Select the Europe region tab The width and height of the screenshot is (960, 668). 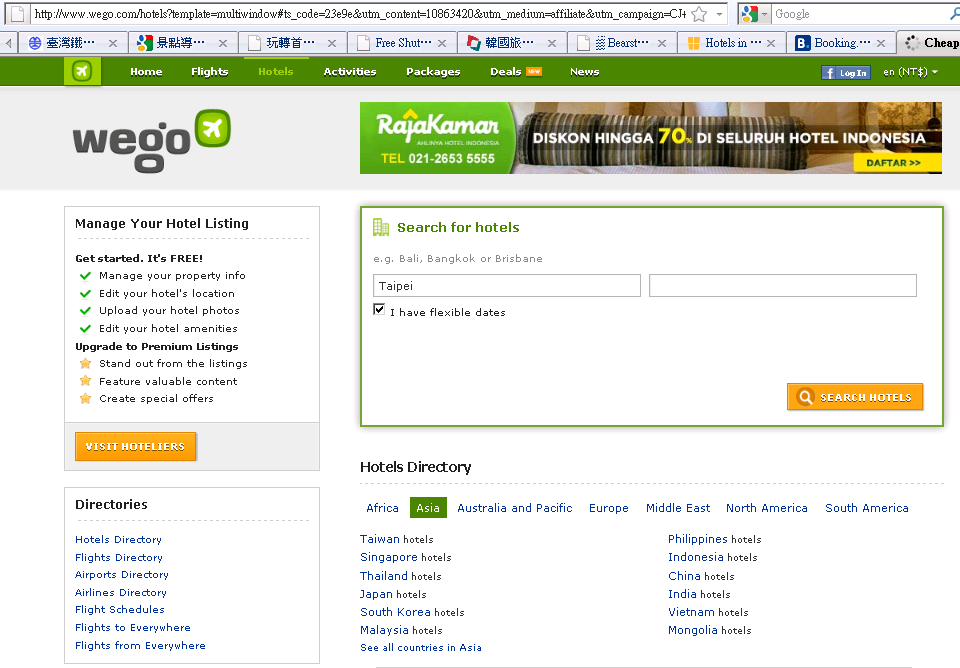point(609,508)
